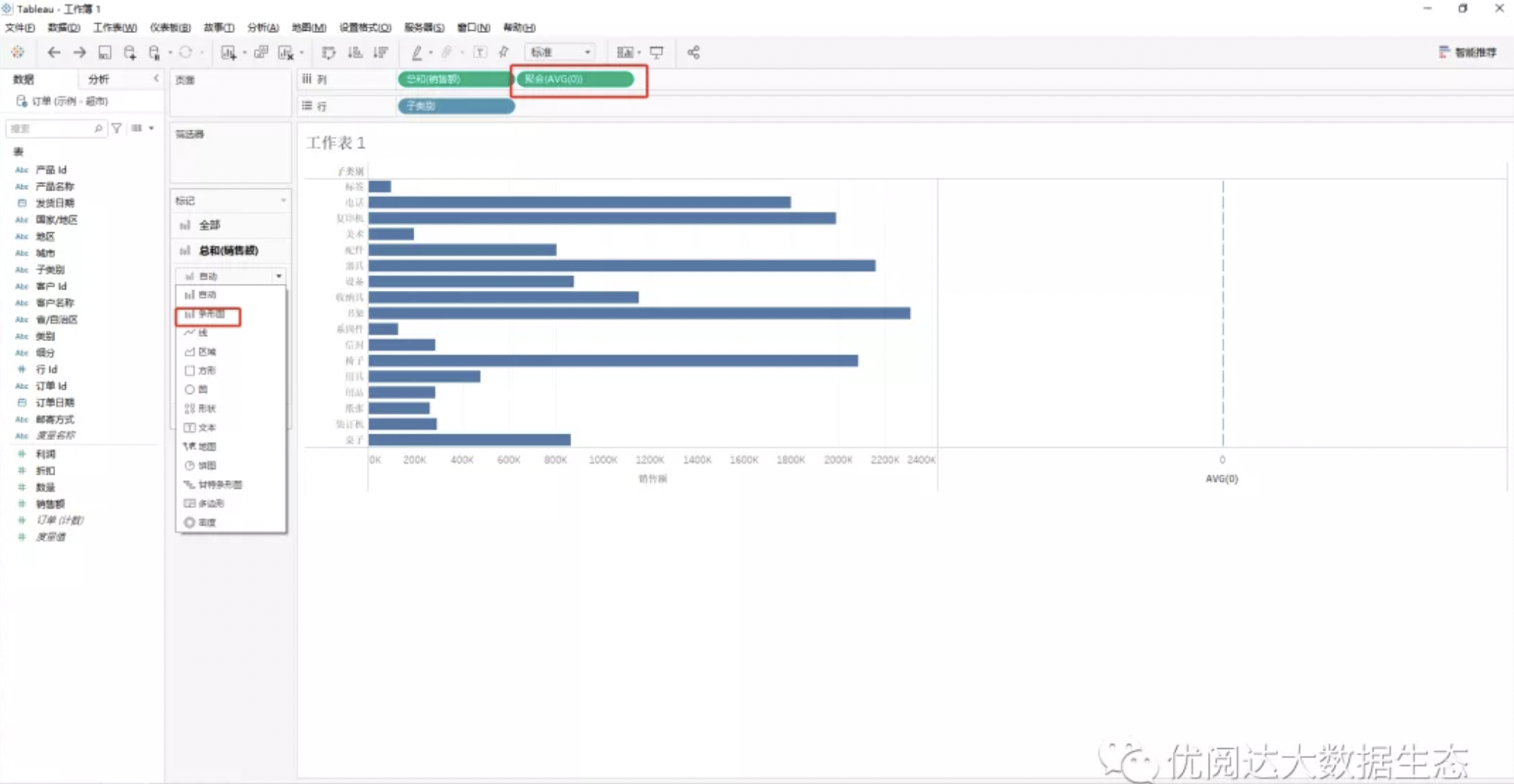The width and height of the screenshot is (1514, 784).
Task: Expand the new worksheet dropdown arrow
Action: [x=244, y=53]
